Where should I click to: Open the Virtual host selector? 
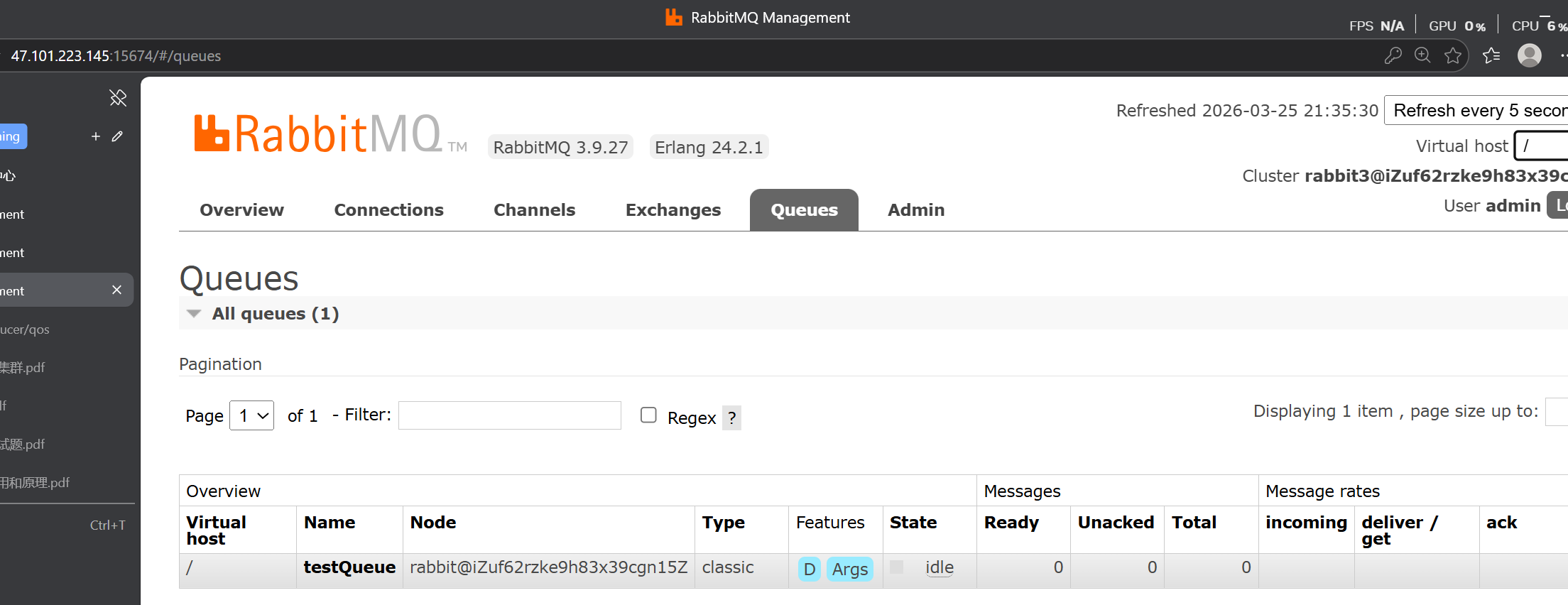coord(1541,146)
